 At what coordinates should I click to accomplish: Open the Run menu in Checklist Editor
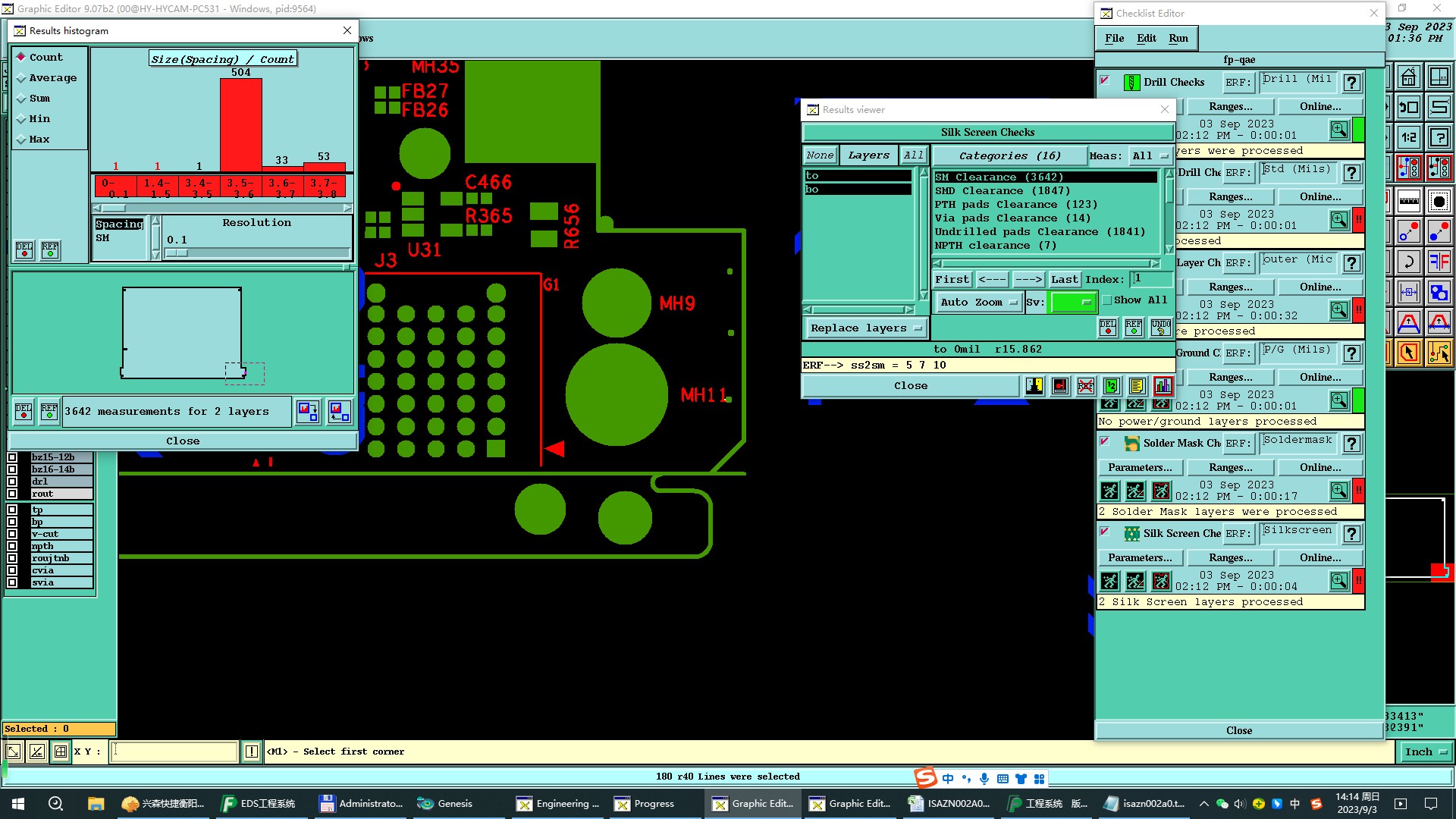[x=1178, y=39]
